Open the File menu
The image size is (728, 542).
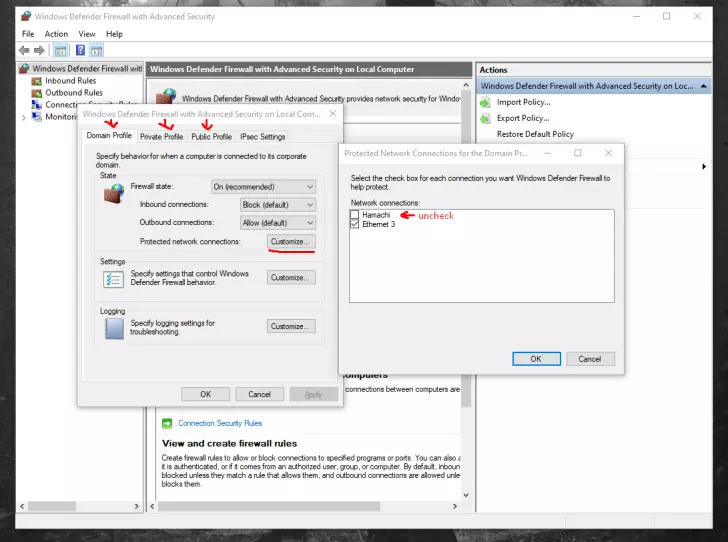pyautogui.click(x=28, y=34)
